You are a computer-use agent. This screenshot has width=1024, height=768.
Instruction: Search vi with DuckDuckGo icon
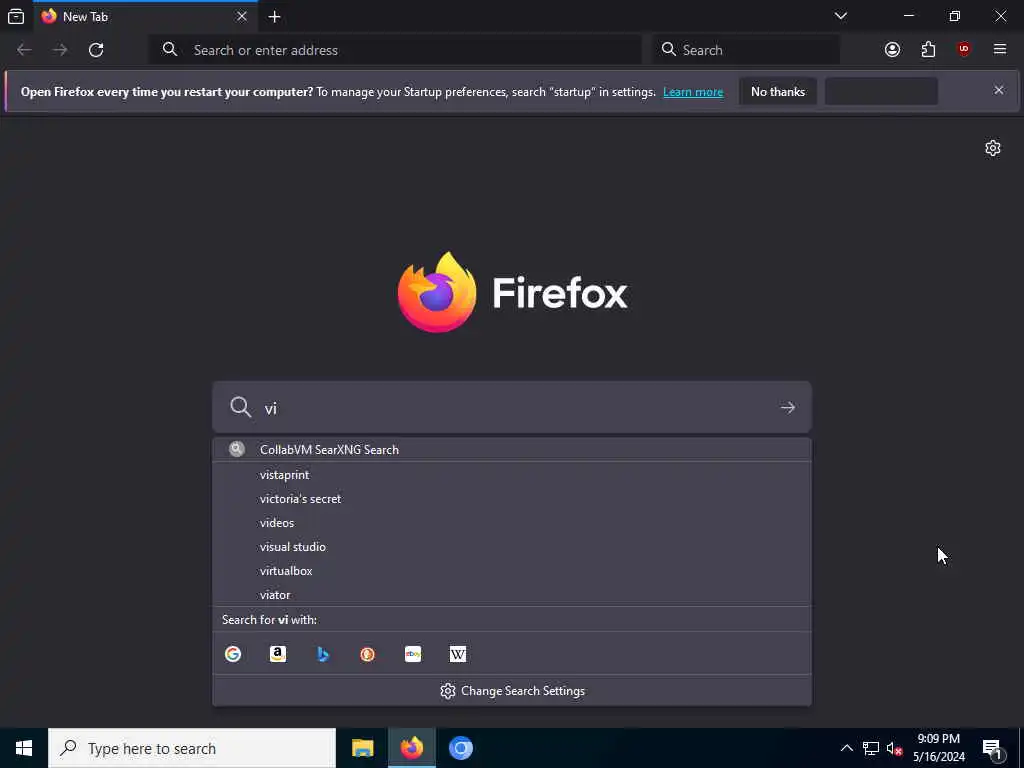pyautogui.click(x=368, y=654)
